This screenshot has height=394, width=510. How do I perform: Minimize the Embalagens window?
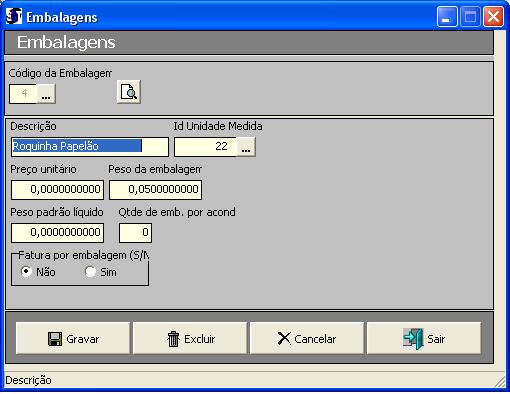[447, 16]
